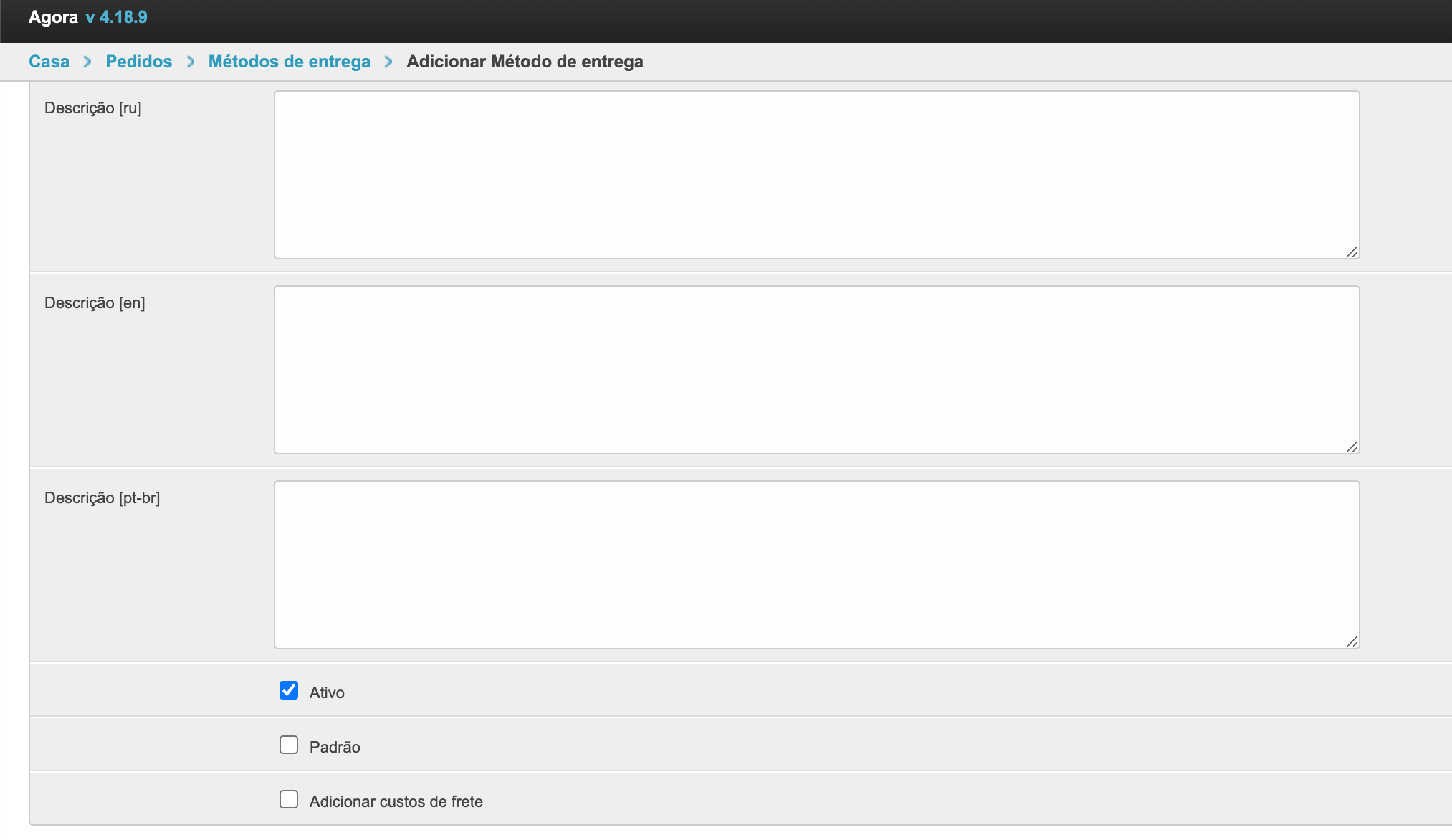Click the chevron after Métodos de entrega

pos(388,62)
